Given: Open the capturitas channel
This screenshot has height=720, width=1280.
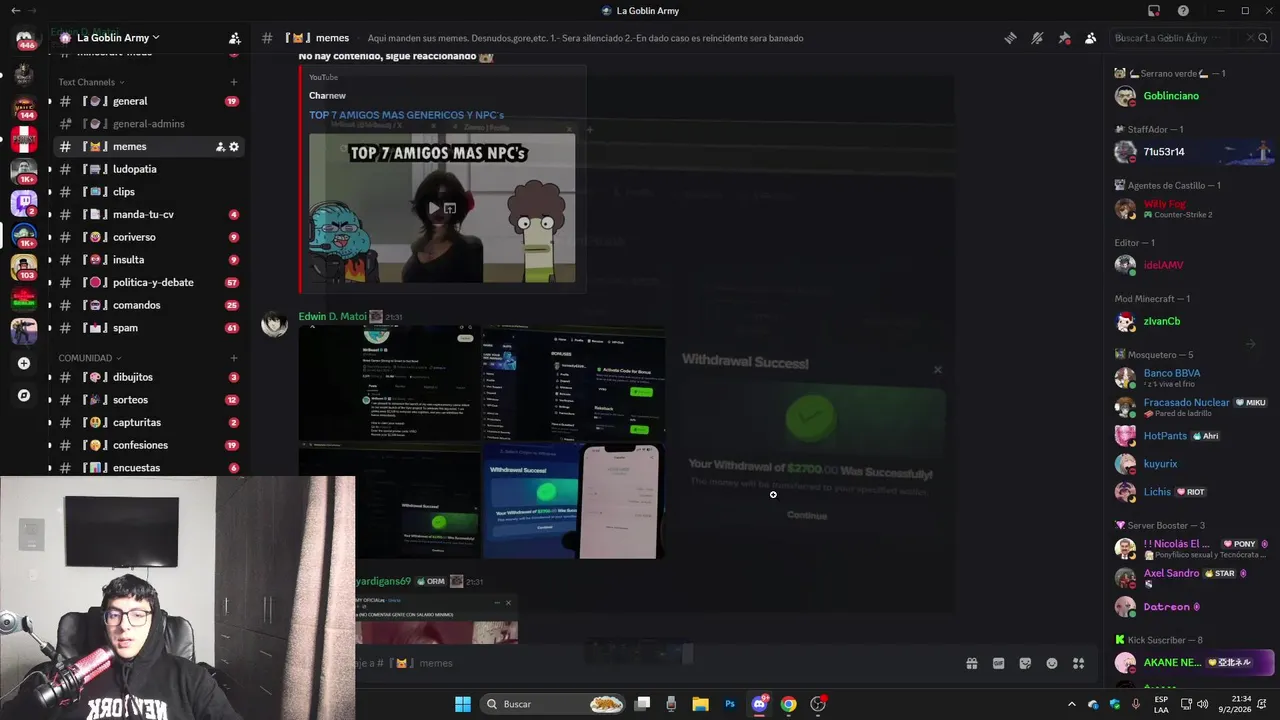Looking at the screenshot, I should 148,422.
